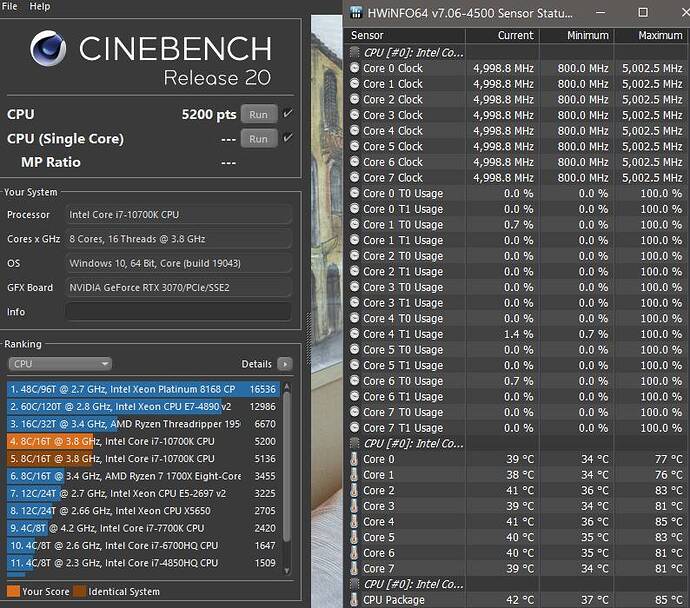Screen dimensions: 690x608
Task: Click the Core 5 temperature thermometer icon
Action: [x=354, y=537]
